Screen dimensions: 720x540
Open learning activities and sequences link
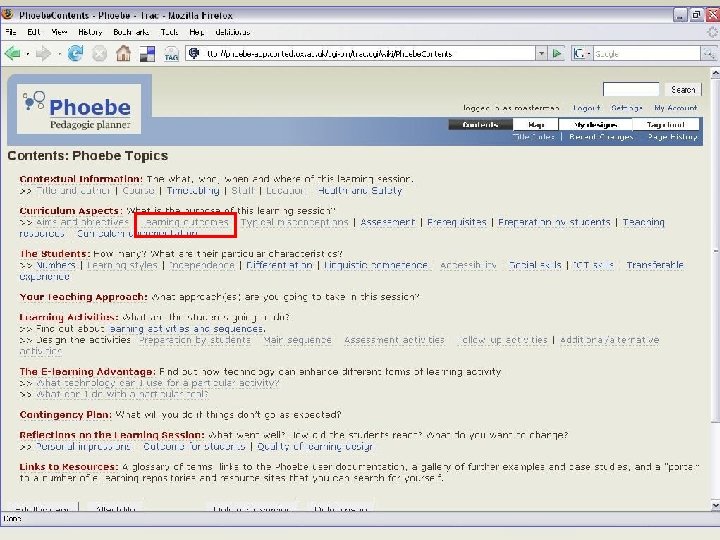[186, 329]
